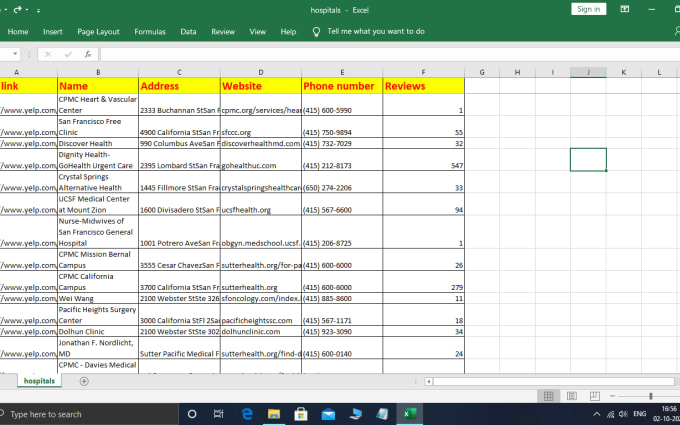Switch to Normal view icon
Viewport: 680px width, 425px height.
pos(548,396)
